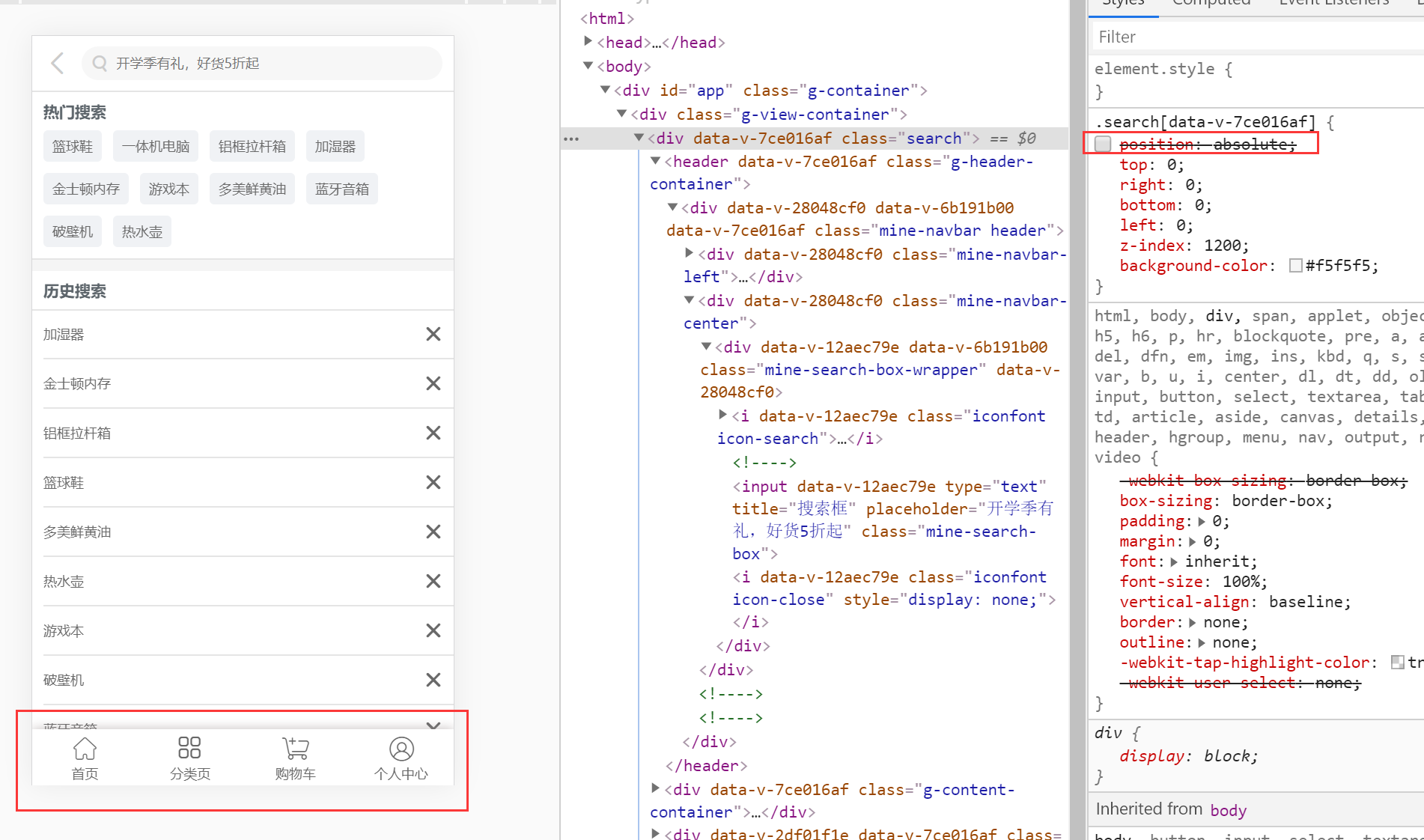1424x840 pixels.
Task: Click the magnifier icon in search box
Action: (x=100, y=64)
